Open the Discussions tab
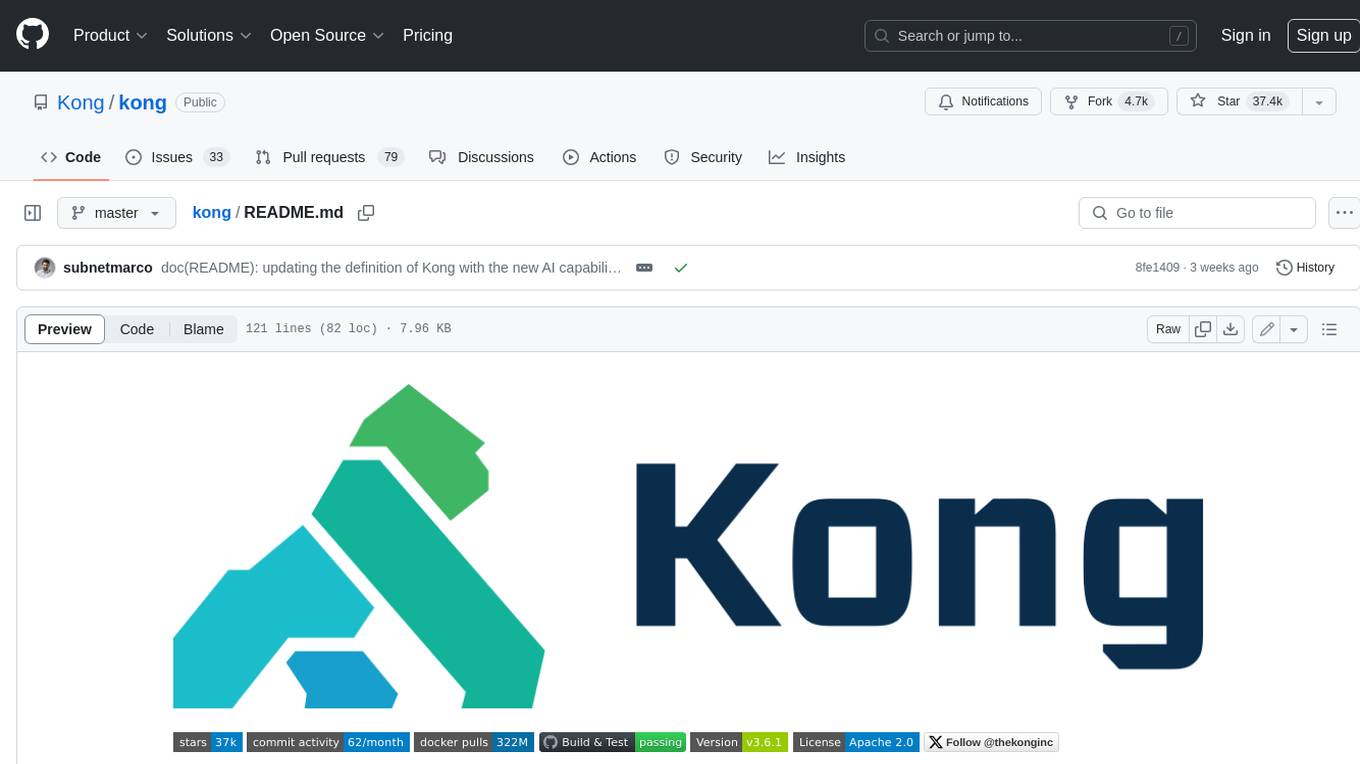Image resolution: width=1360 pixels, height=764 pixels. pos(481,157)
